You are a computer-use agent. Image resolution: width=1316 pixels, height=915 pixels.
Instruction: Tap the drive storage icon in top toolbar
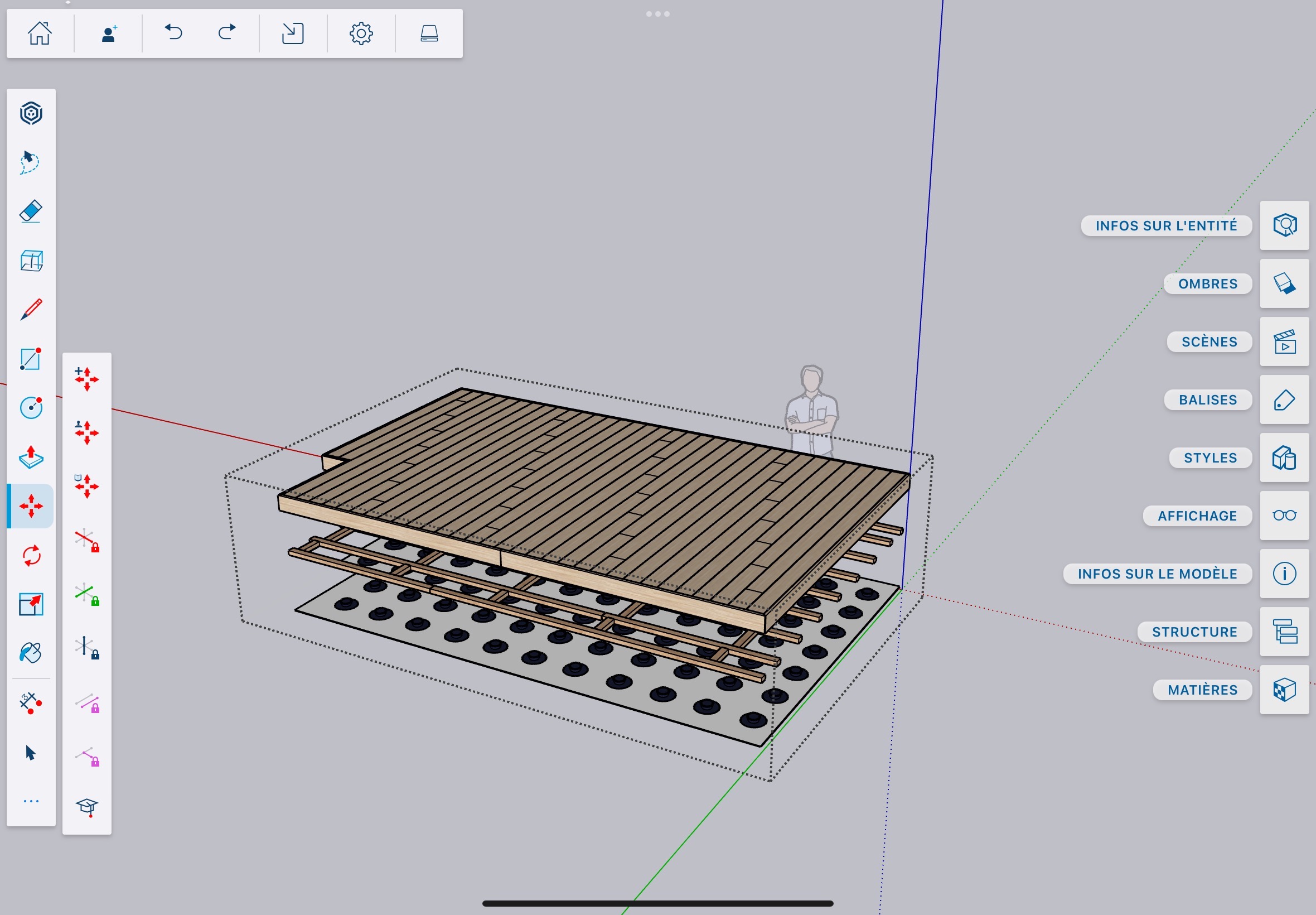coord(429,33)
